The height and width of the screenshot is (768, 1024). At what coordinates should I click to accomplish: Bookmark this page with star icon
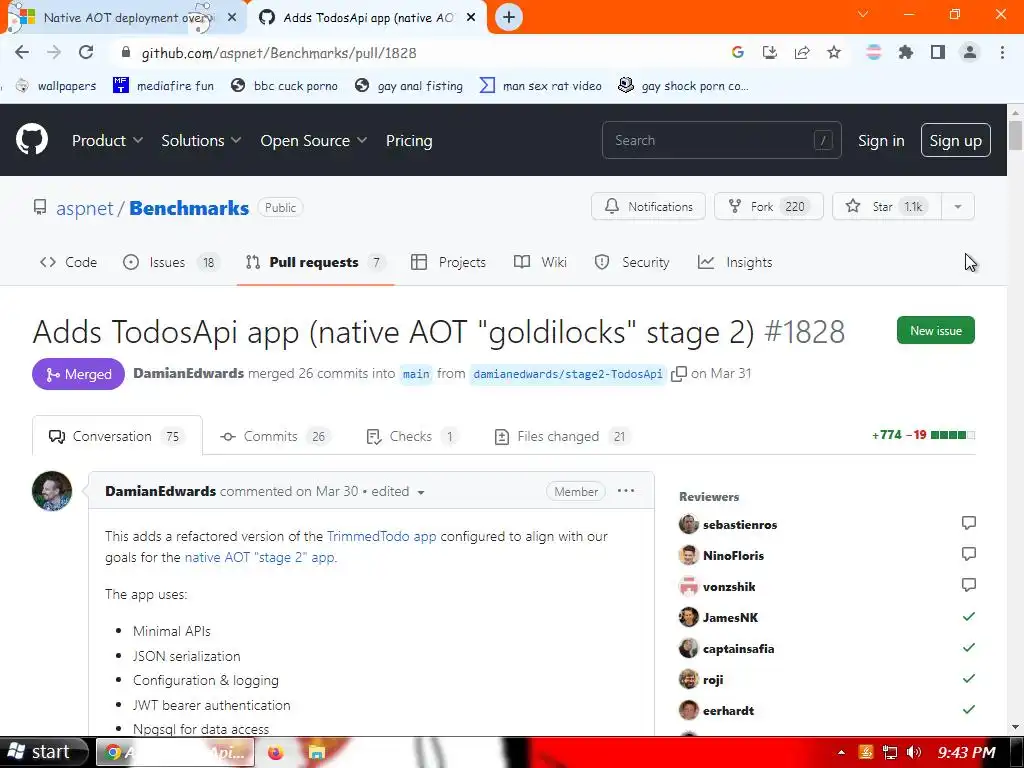[833, 52]
